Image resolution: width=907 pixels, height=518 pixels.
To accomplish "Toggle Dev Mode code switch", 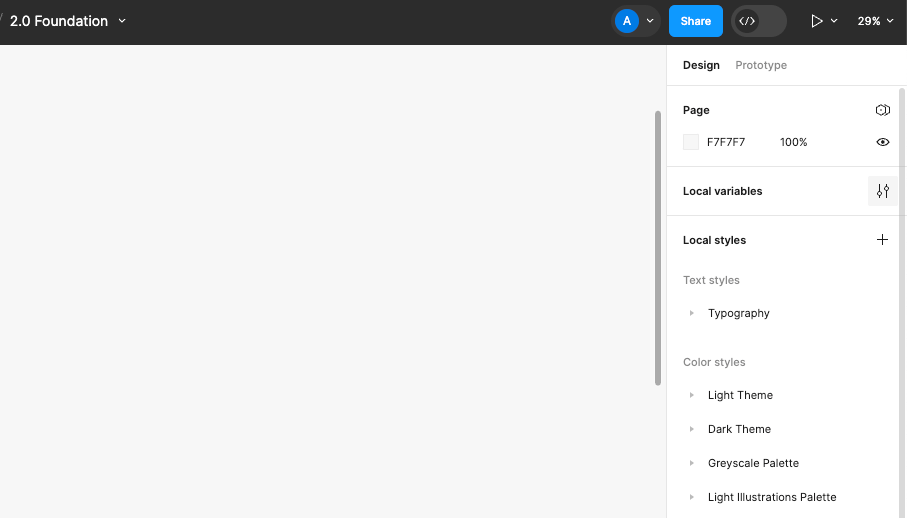I will click(758, 21).
